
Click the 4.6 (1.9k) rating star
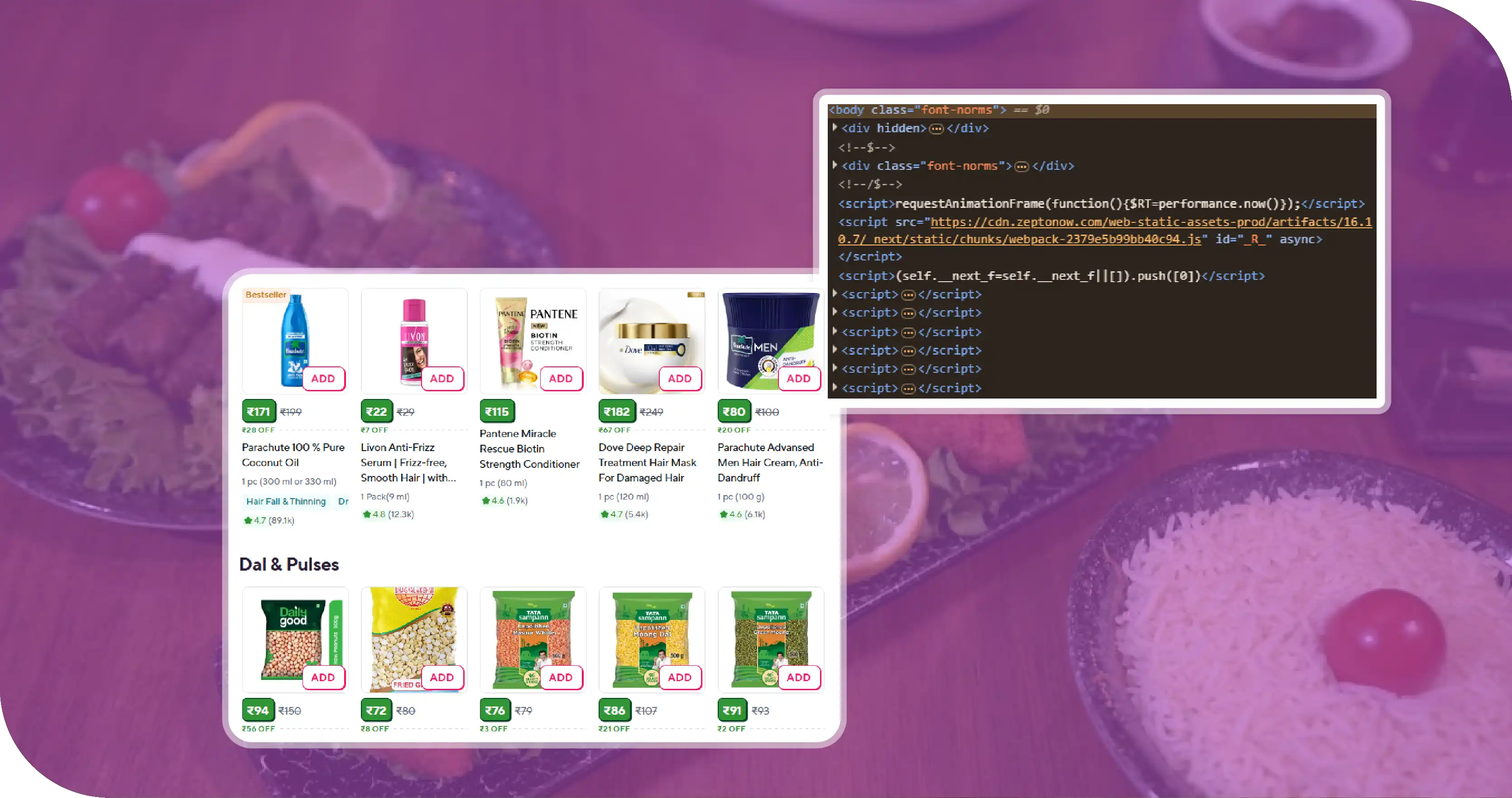click(486, 501)
